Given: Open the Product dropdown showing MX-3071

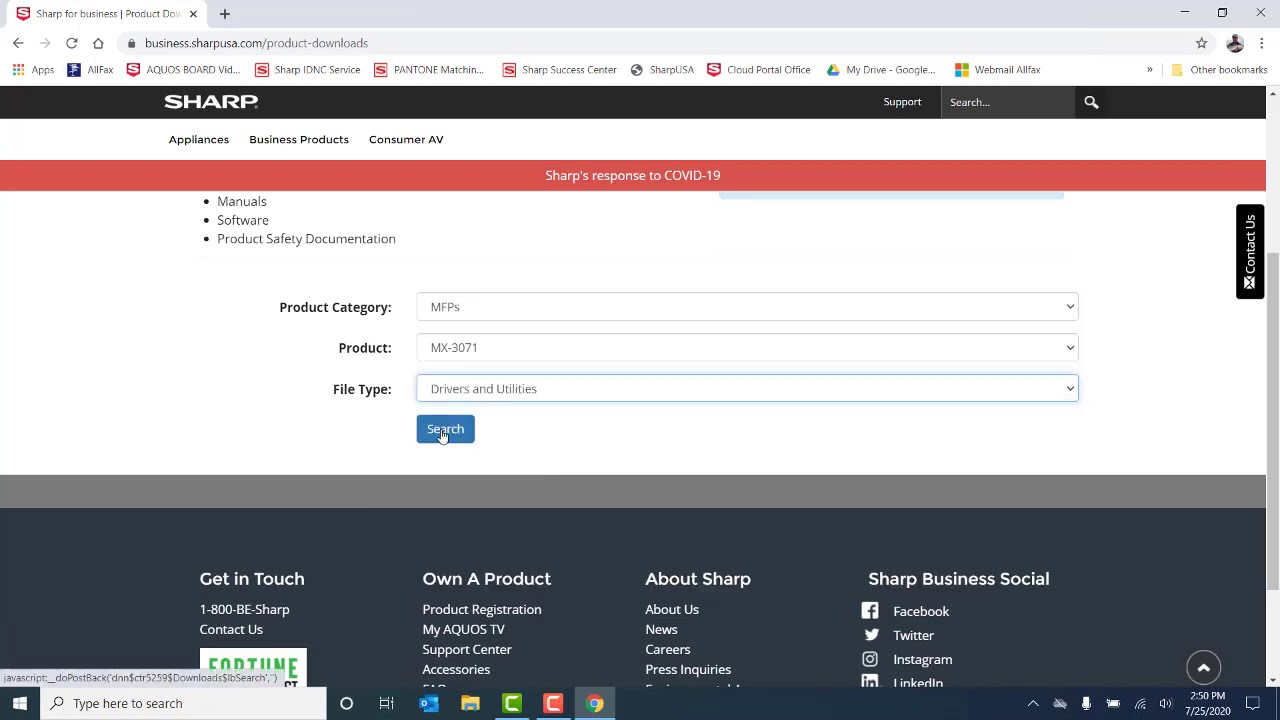Looking at the screenshot, I should (x=747, y=348).
